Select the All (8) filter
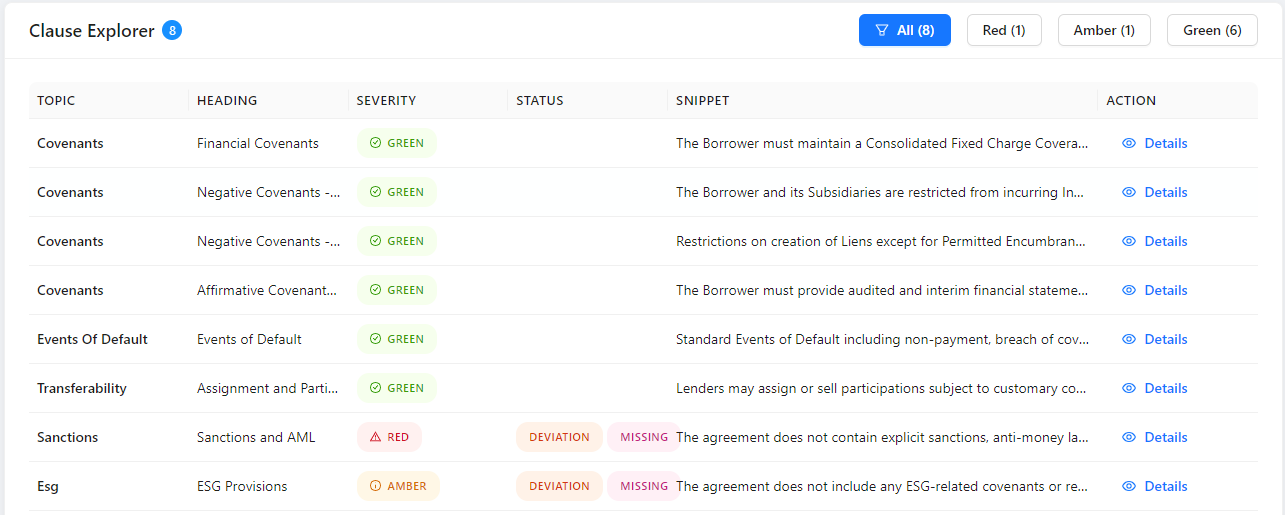 (905, 30)
